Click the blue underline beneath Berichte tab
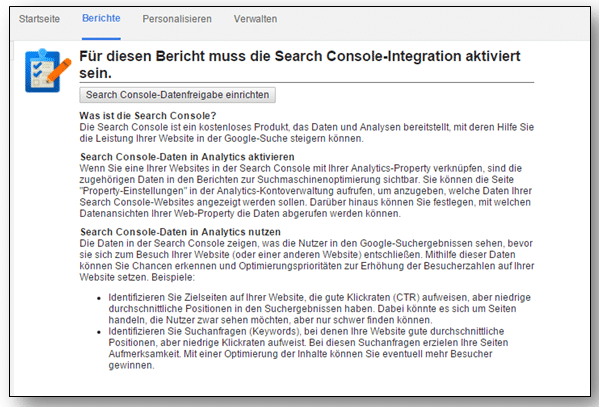 tap(101, 39)
